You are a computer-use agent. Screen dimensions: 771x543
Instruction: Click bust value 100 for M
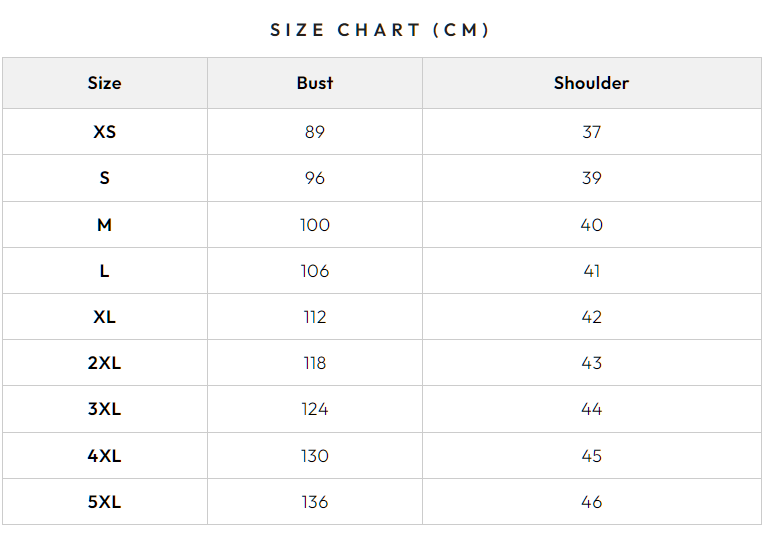pos(315,225)
